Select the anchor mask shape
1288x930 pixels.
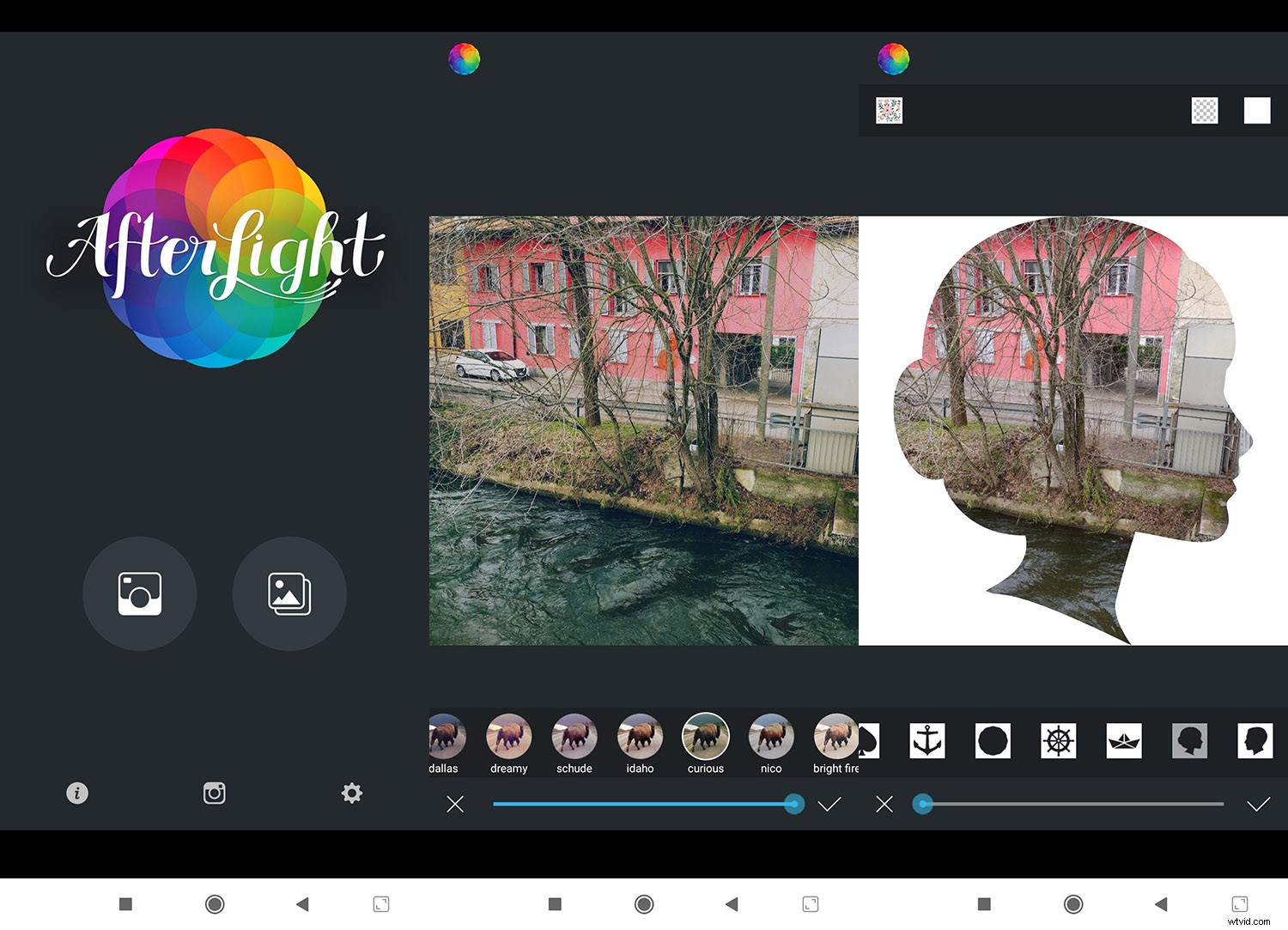[x=927, y=740]
